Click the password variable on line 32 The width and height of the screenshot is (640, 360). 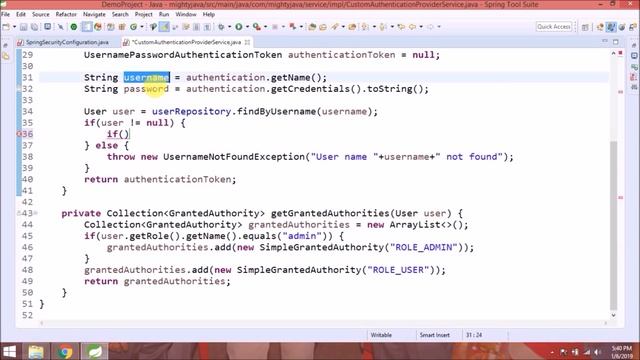tap(146, 89)
